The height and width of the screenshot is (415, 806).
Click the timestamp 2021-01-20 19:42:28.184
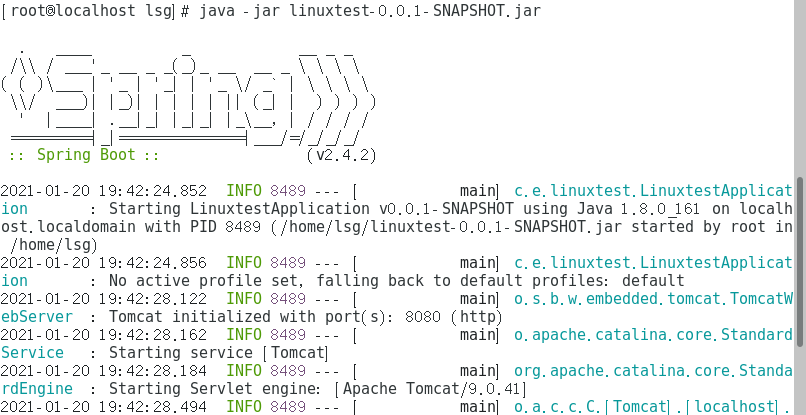click(103, 371)
